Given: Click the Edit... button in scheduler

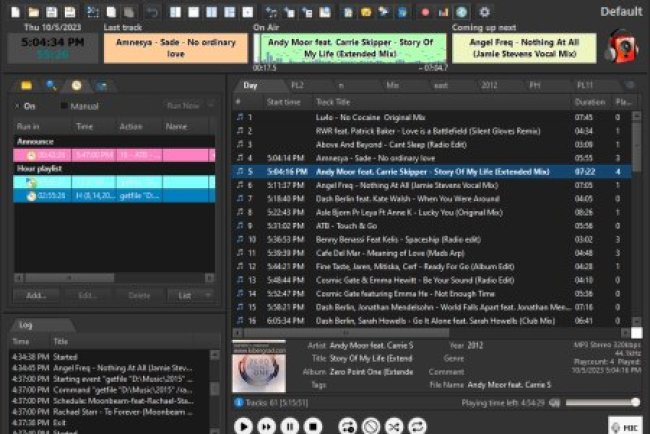Looking at the screenshot, I should (x=87, y=296).
